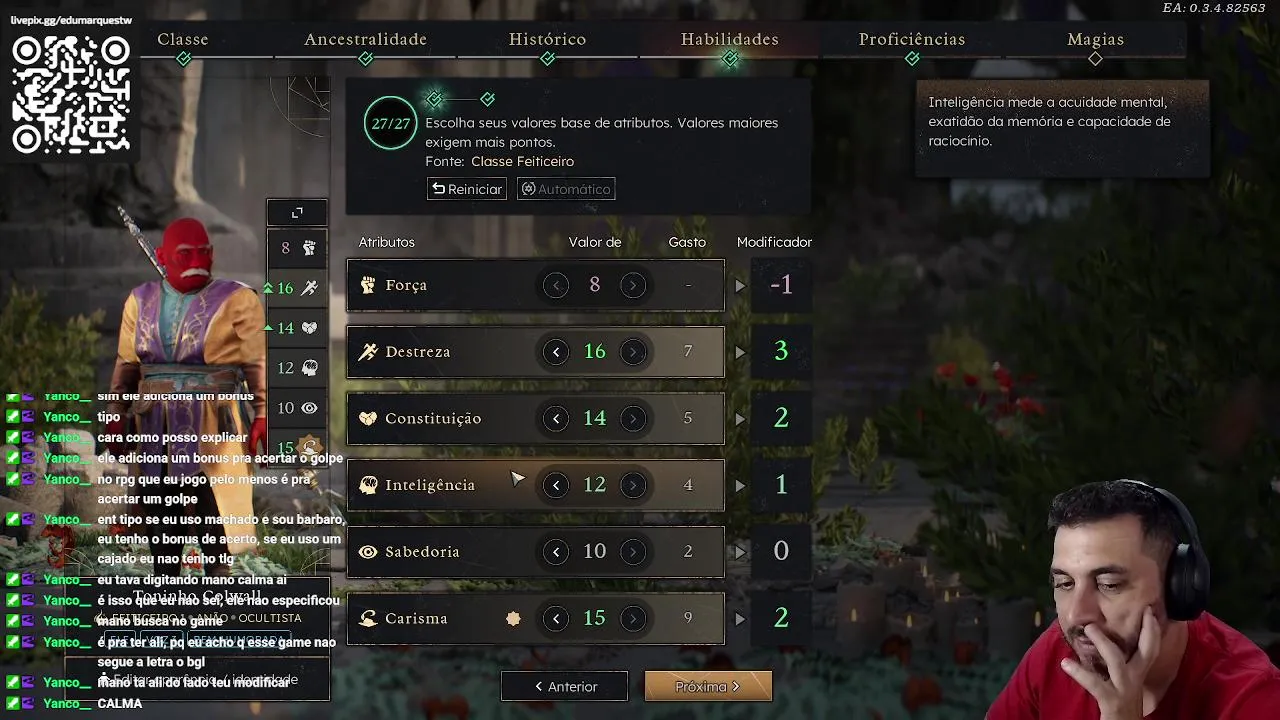Decrease Carisma value with left arrow
1280x720 pixels.
coord(556,619)
